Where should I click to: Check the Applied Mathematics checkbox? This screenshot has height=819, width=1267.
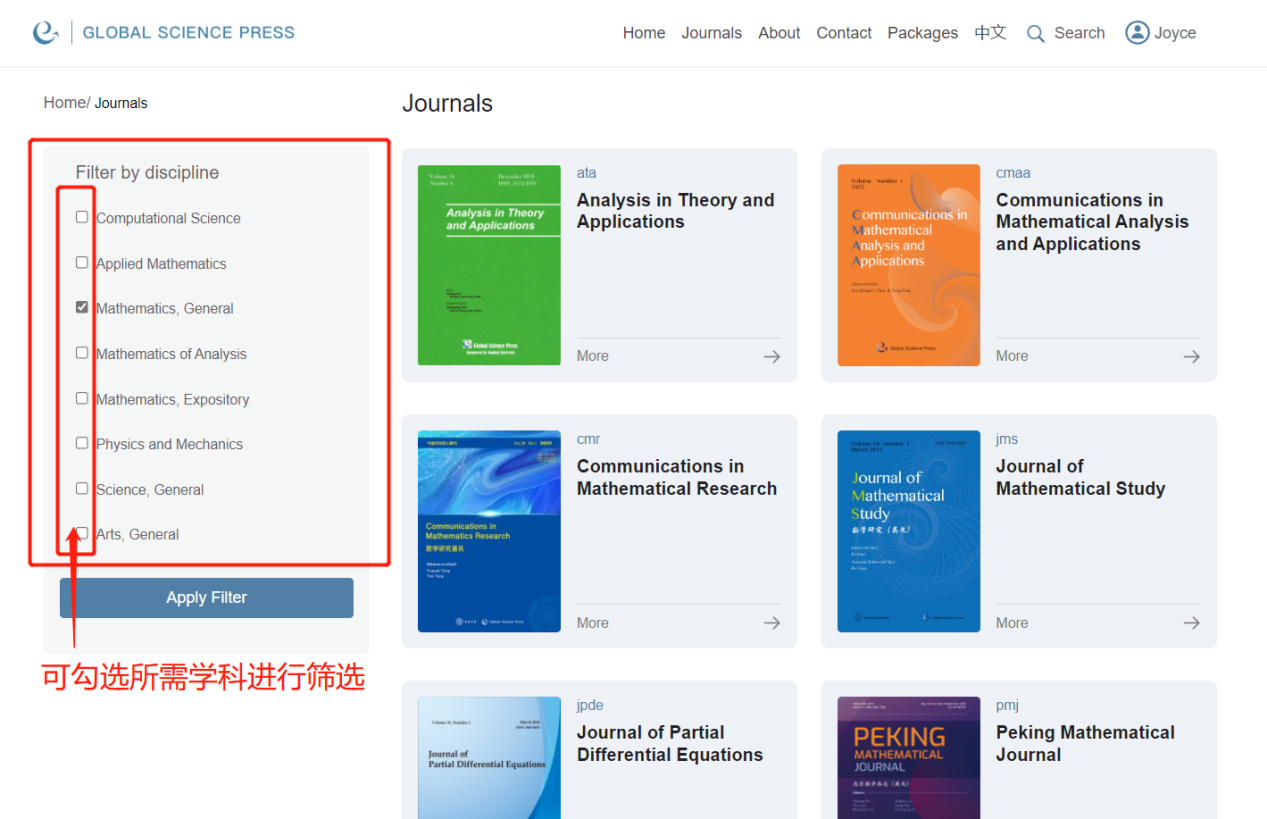click(82, 262)
